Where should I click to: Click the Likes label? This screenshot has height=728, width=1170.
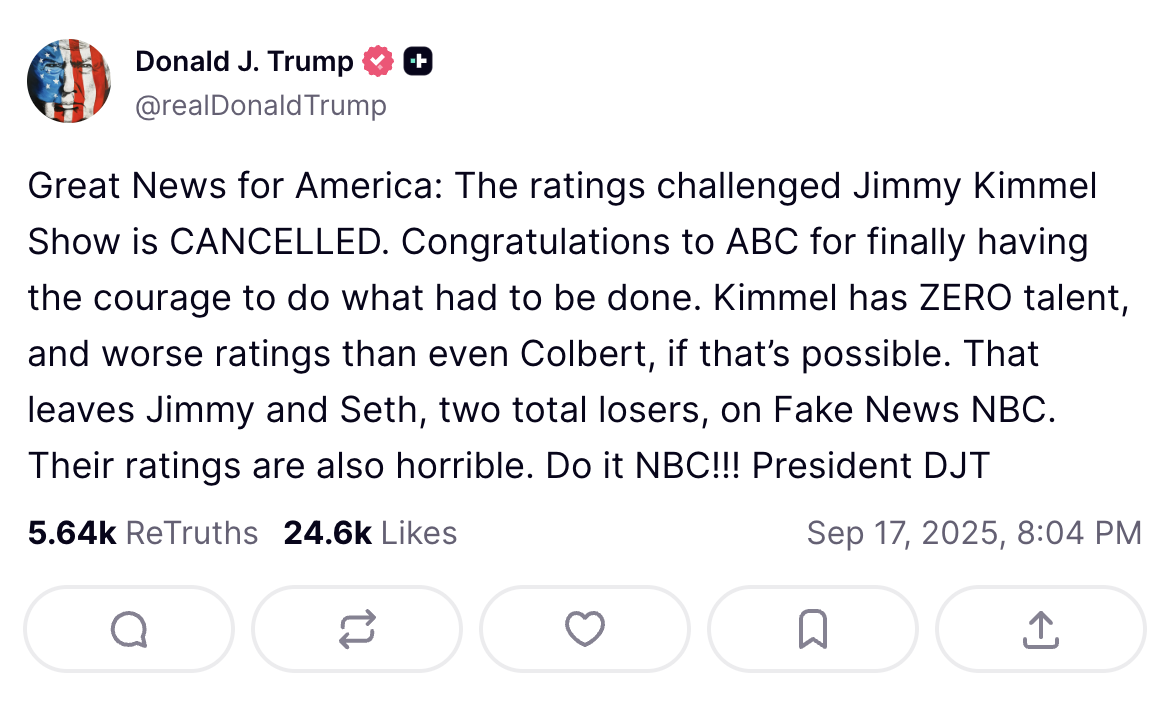click(419, 533)
